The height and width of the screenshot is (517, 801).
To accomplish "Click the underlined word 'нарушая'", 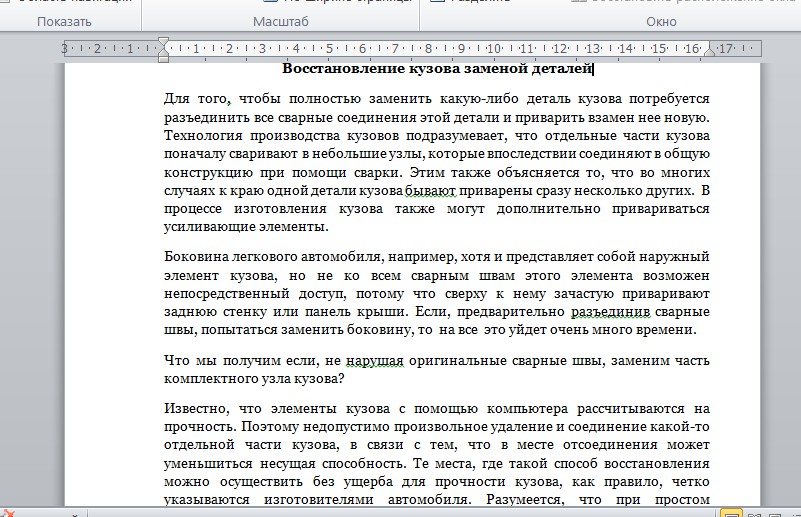I will click(x=375, y=361).
